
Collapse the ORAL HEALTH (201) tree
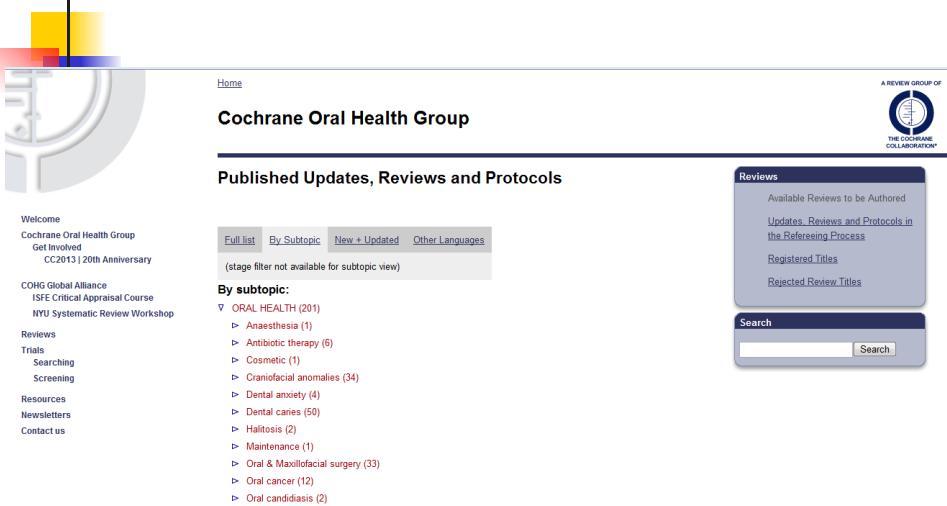[x=221, y=308]
